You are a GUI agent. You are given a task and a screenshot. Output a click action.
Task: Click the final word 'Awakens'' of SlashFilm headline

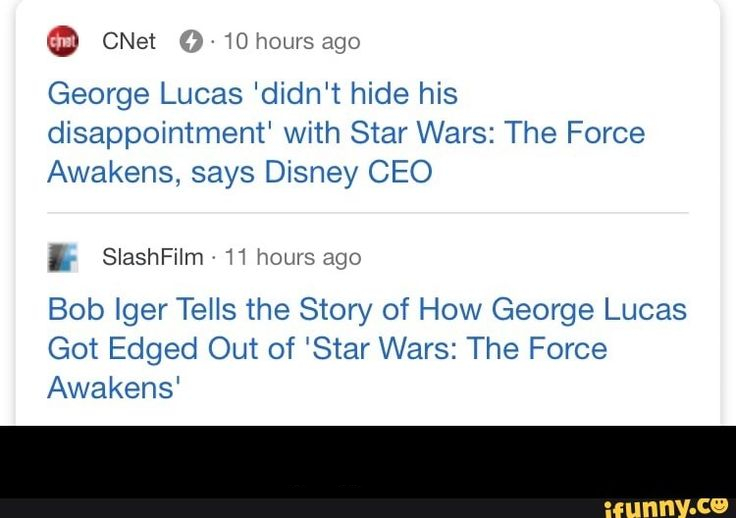pos(114,388)
